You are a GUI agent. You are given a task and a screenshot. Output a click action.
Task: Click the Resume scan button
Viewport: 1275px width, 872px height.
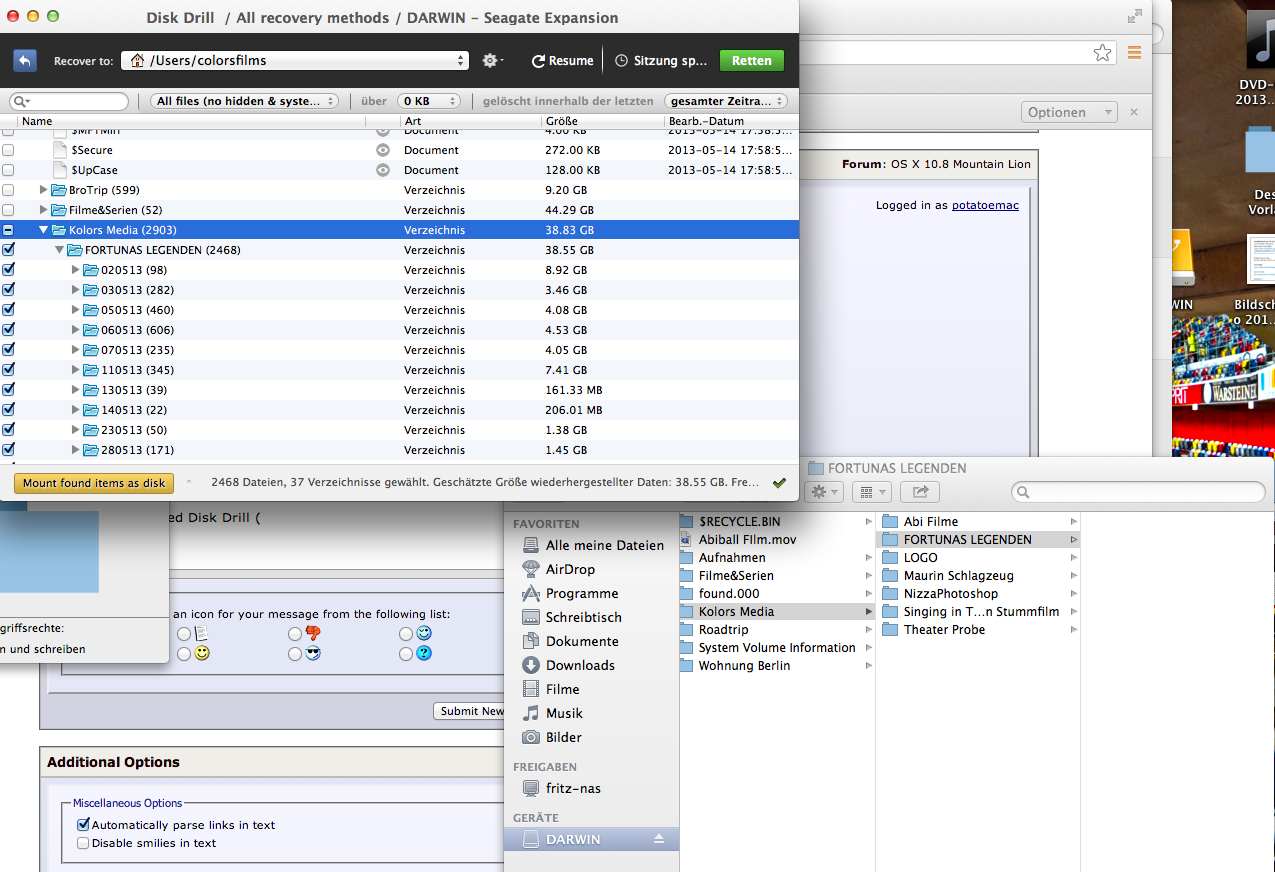click(562, 60)
